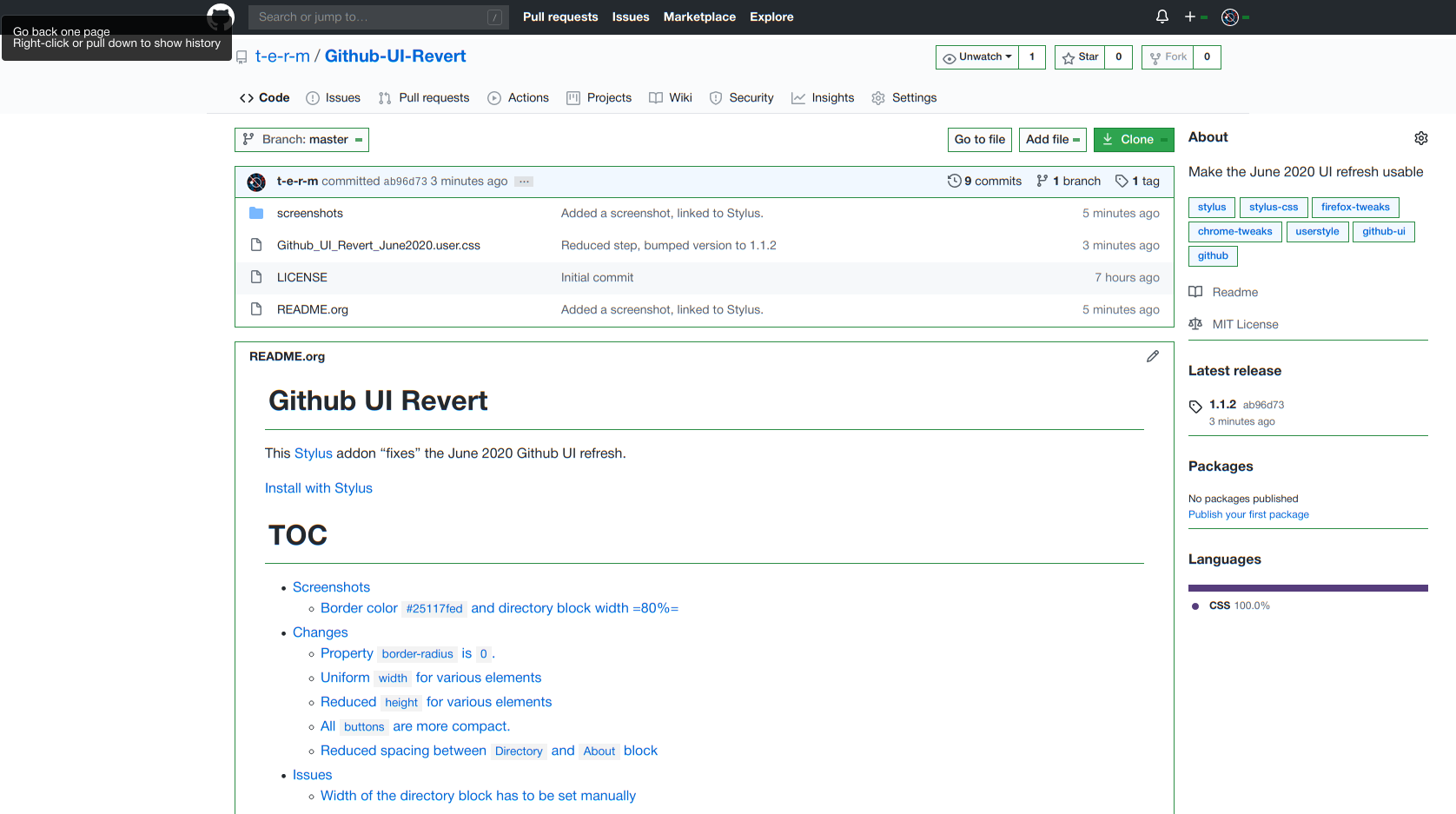
Task: Open the user avatar menu
Action: (x=1234, y=17)
